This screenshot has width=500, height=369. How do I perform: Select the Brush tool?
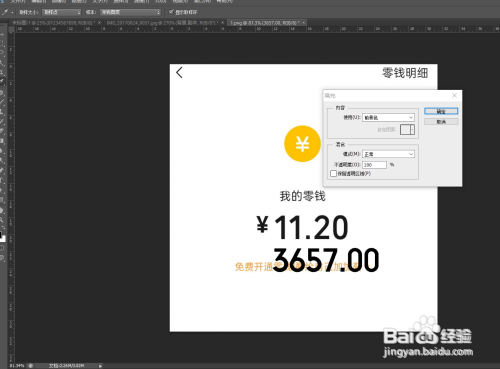pos(2,102)
